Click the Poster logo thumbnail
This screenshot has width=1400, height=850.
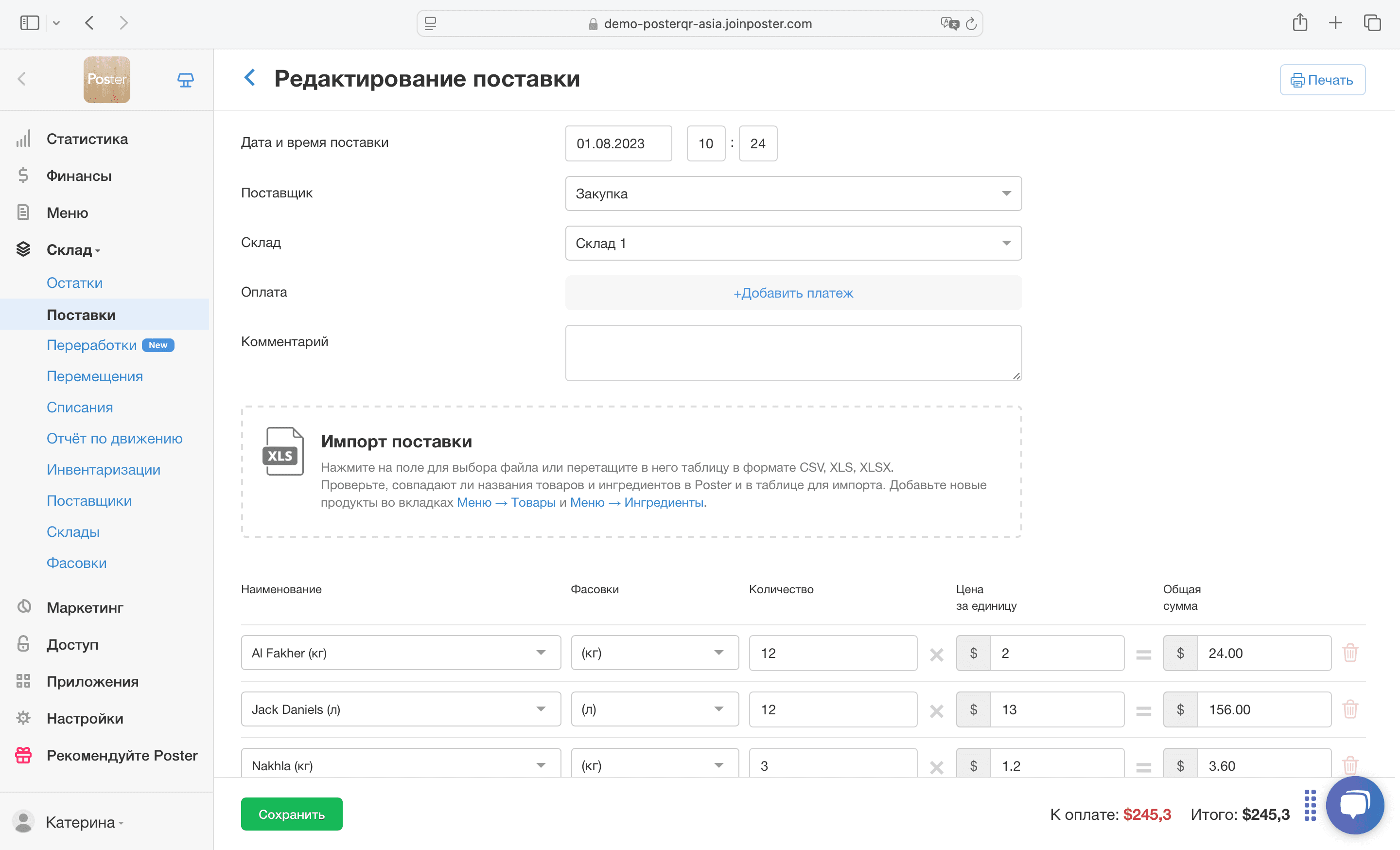(x=107, y=80)
